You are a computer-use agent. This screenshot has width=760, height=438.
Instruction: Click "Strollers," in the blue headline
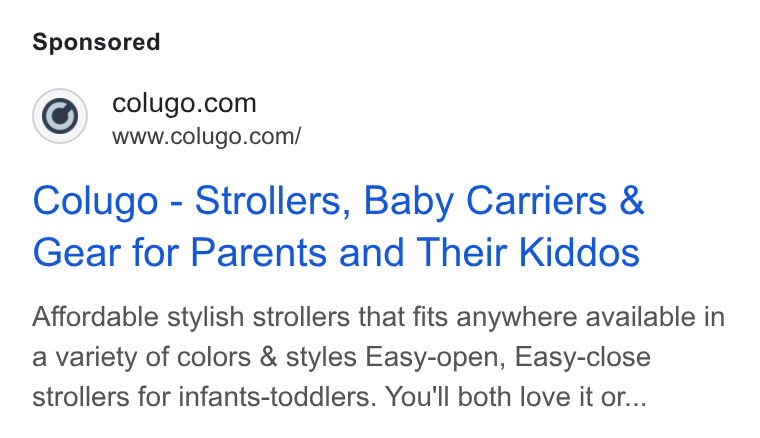[273, 201]
